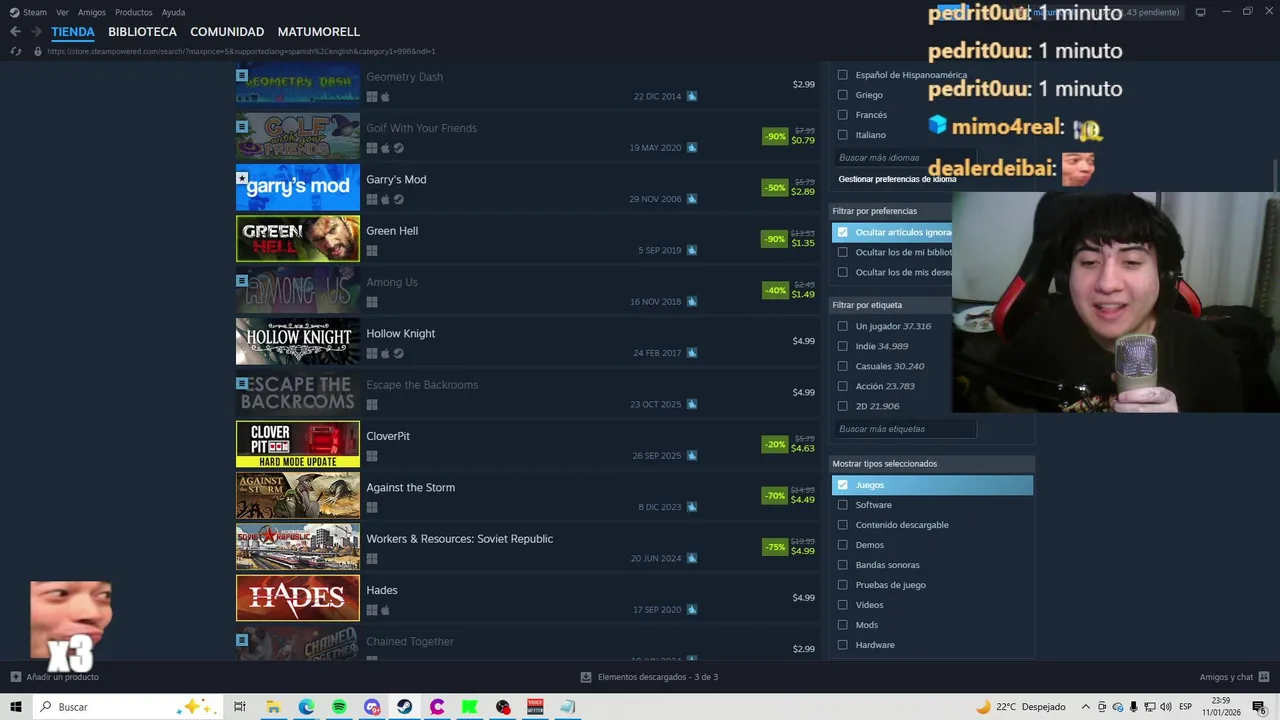
Task: Enable the Indie tag filter
Action: click(x=842, y=346)
